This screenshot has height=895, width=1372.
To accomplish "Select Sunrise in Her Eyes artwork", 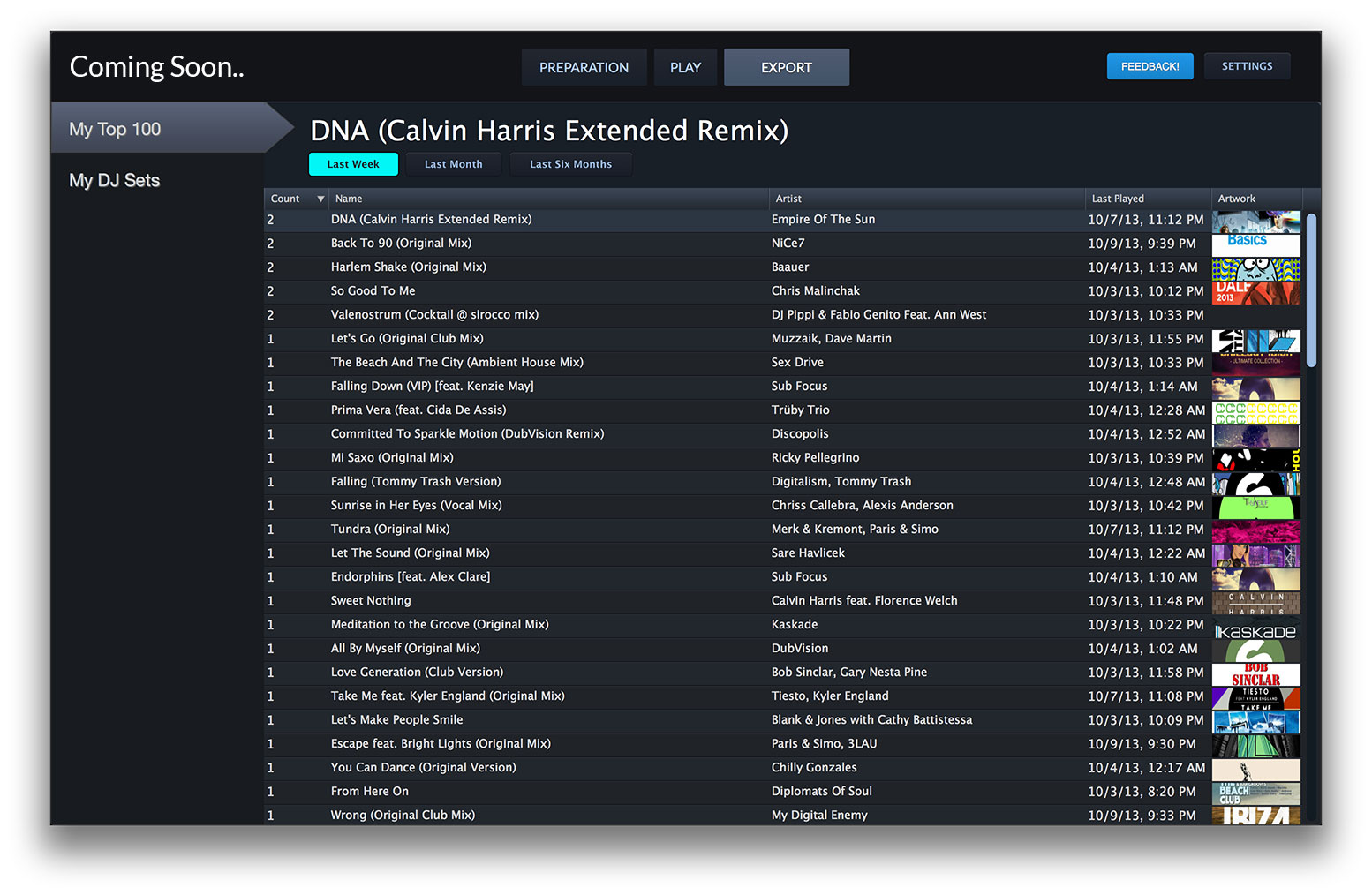I will click(x=1255, y=507).
